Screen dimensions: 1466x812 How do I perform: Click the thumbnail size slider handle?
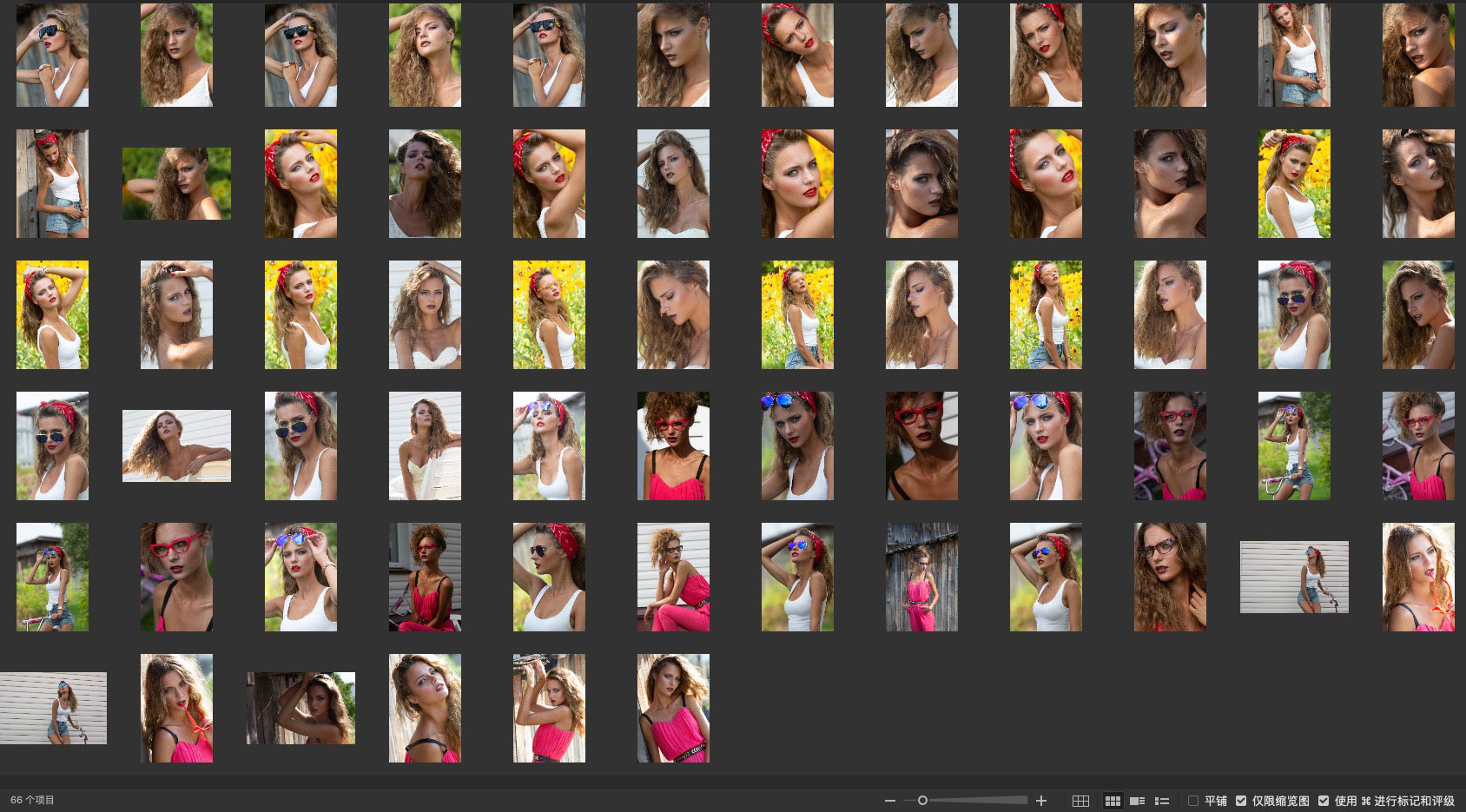click(922, 801)
